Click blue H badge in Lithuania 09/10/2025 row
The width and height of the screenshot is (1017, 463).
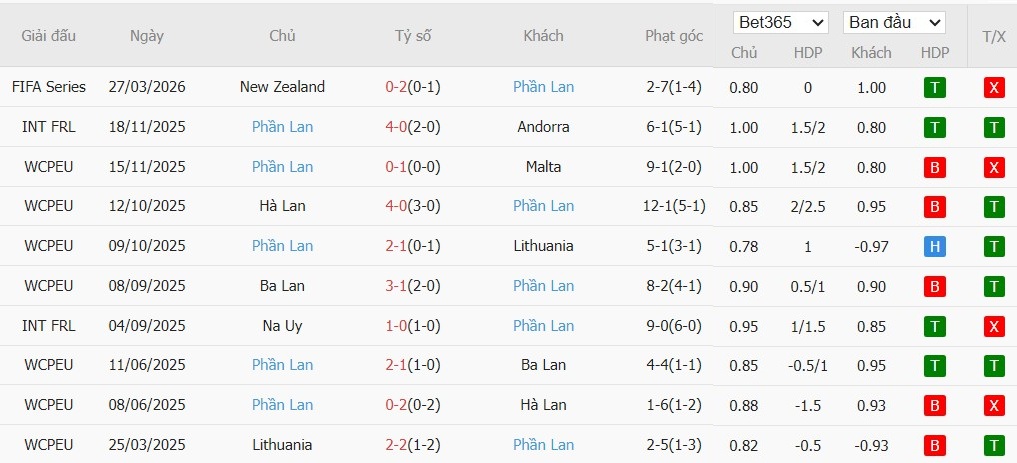pos(934,246)
